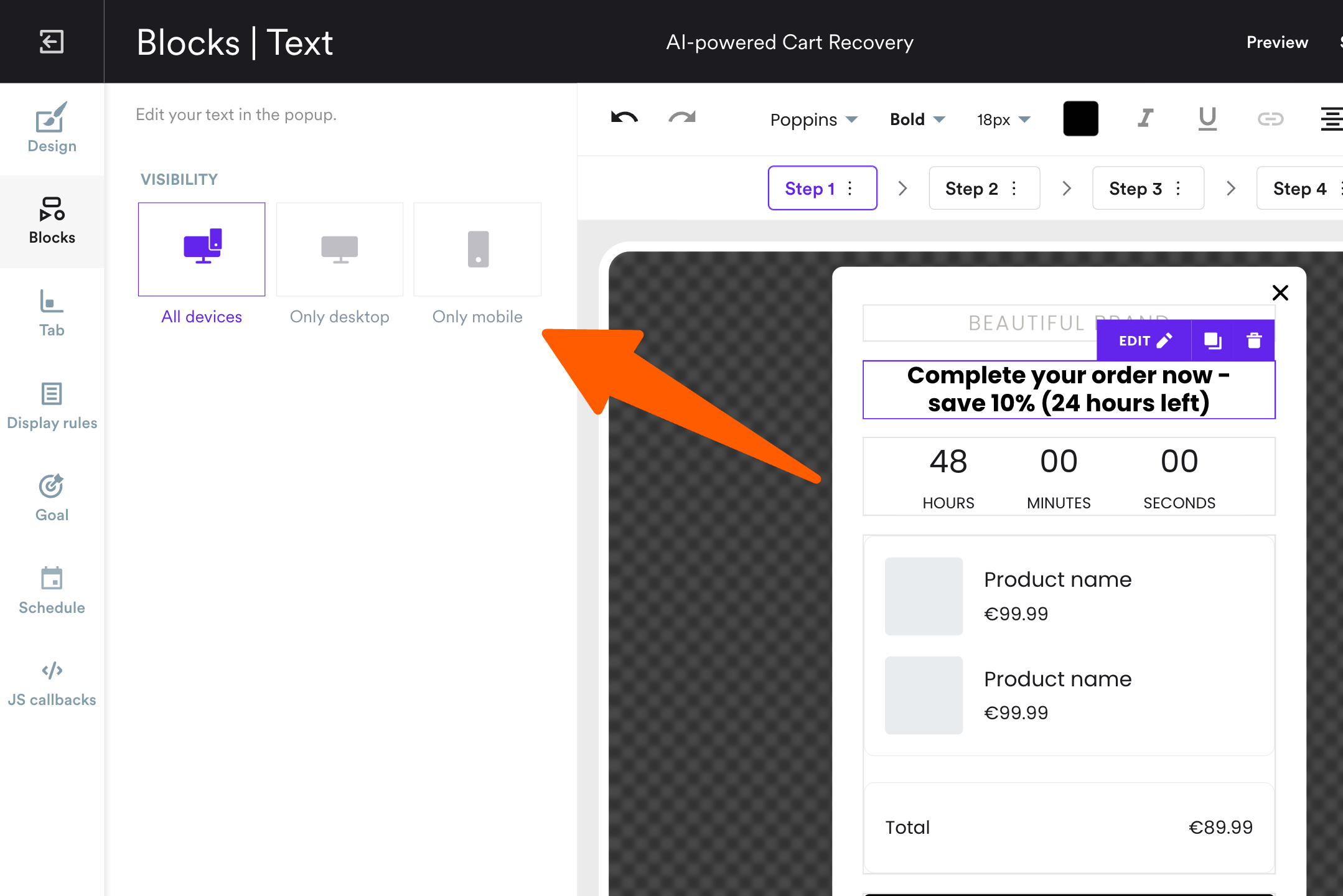Click the redo arrow icon
The height and width of the screenshot is (896, 1343).
(682, 118)
